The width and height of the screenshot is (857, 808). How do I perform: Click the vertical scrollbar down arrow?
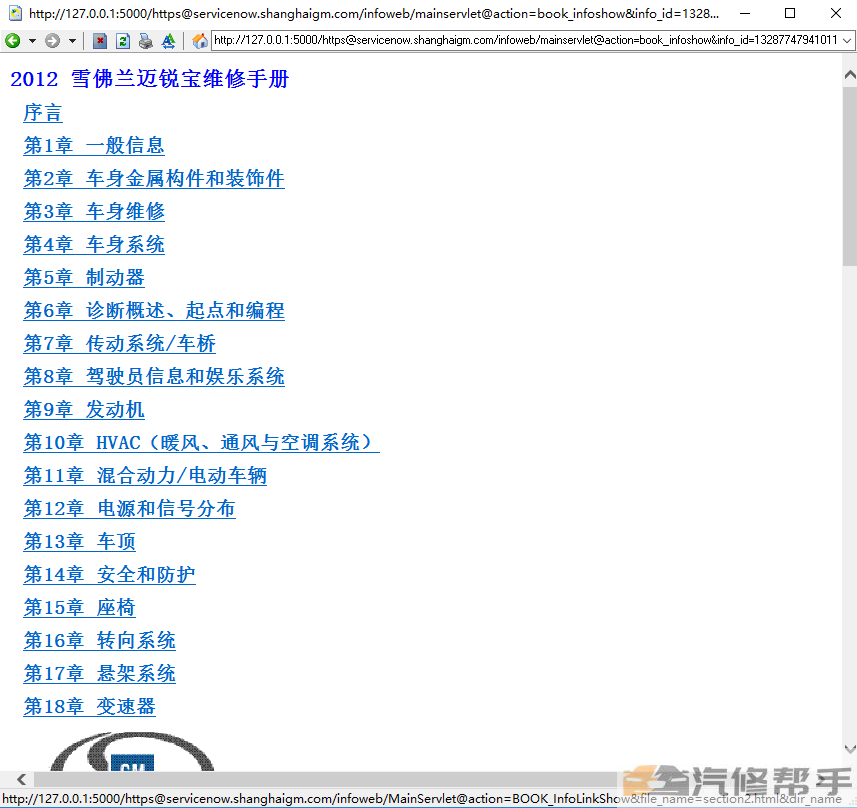pyautogui.click(x=849, y=748)
